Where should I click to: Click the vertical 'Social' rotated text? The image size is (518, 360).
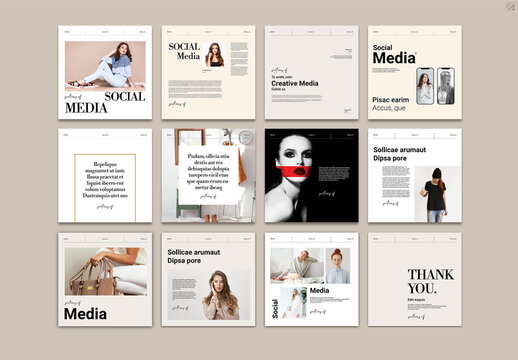point(275,309)
